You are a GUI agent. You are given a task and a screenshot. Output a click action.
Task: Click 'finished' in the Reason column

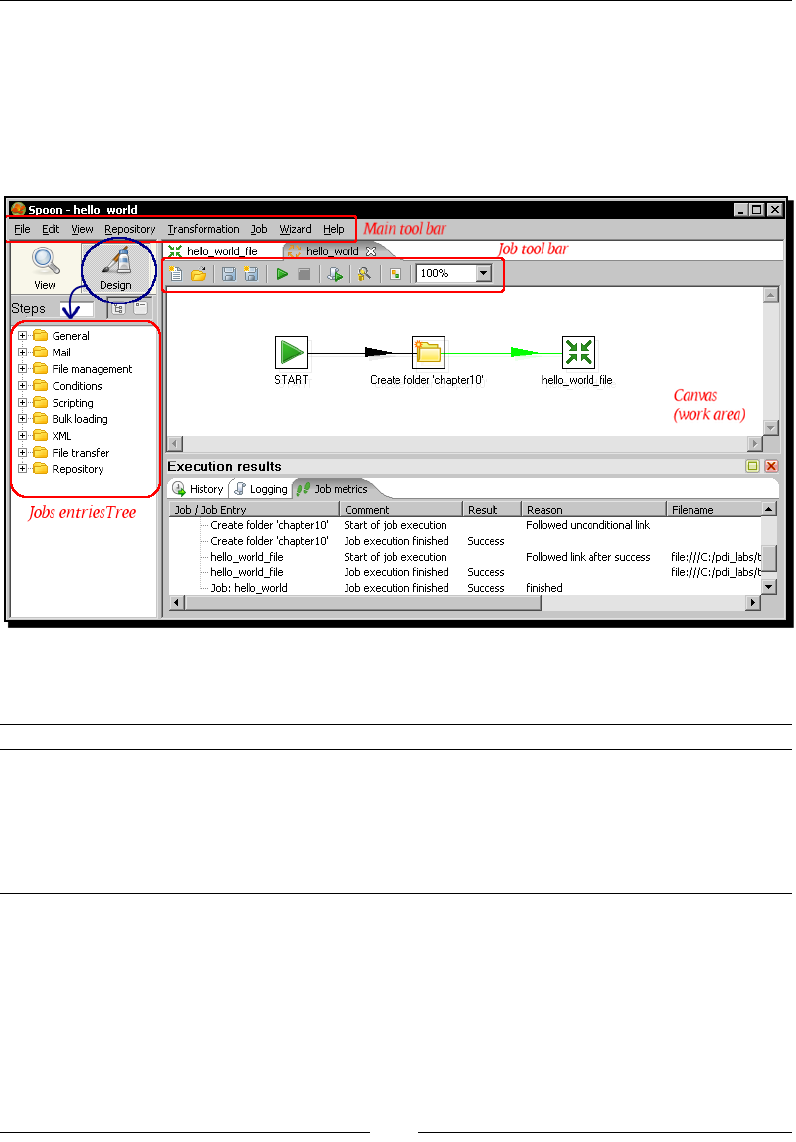point(544,588)
